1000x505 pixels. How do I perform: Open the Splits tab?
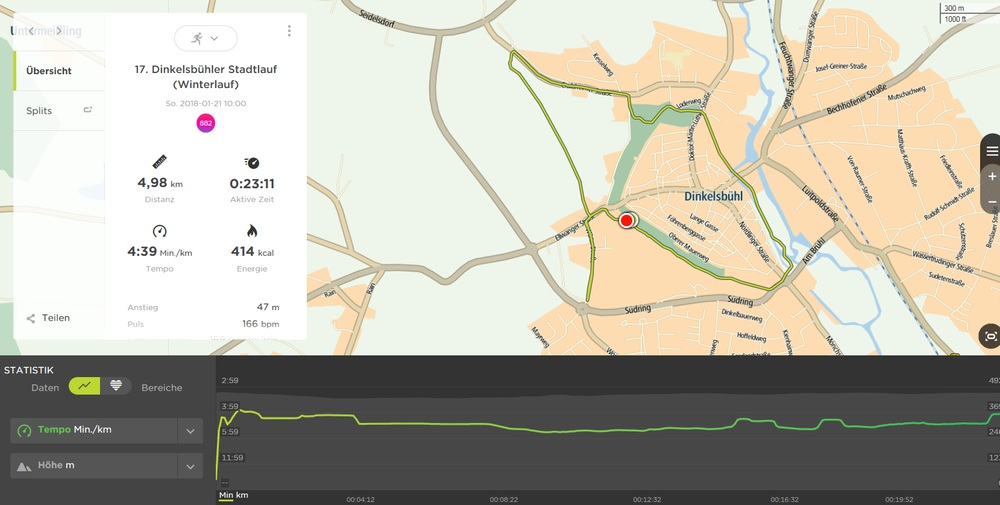pyautogui.click(x=40, y=111)
